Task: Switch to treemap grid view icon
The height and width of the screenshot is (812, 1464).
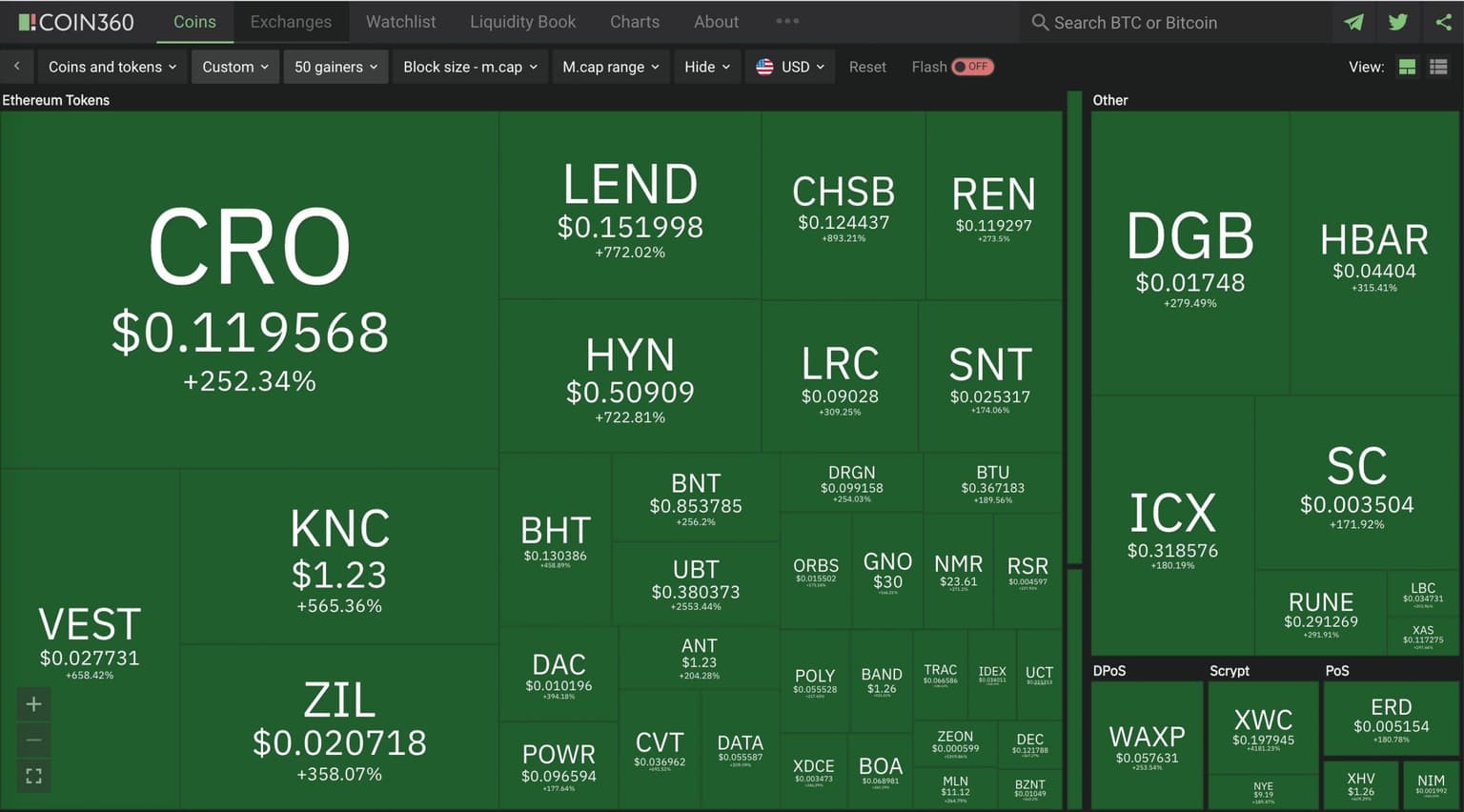Action: (x=1407, y=67)
